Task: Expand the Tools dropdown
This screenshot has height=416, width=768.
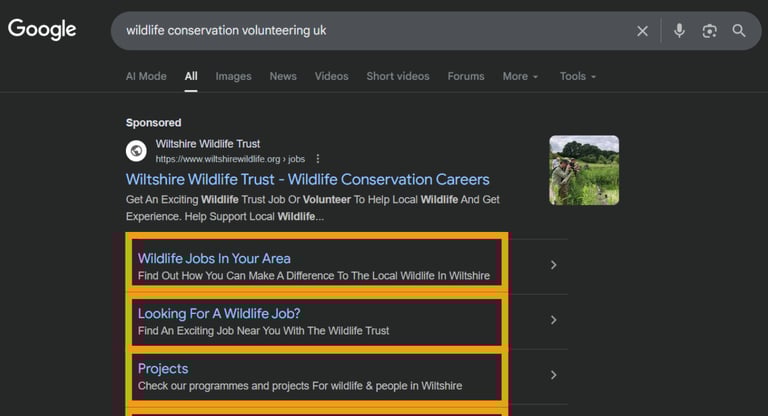Action: click(x=578, y=76)
